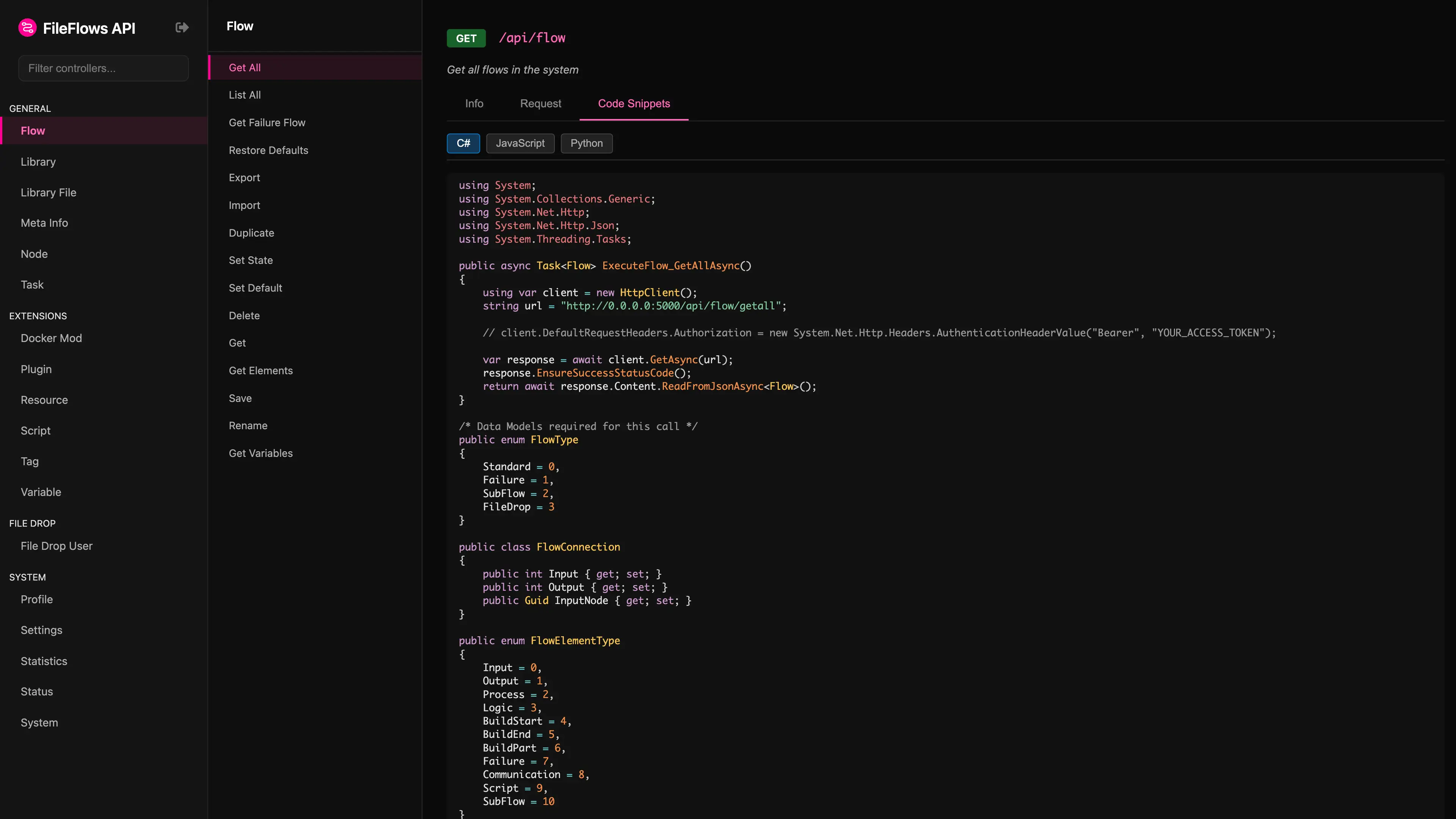
Task: Click the ExecuteFlow_GetAllAsync method name
Action: click(x=670, y=266)
